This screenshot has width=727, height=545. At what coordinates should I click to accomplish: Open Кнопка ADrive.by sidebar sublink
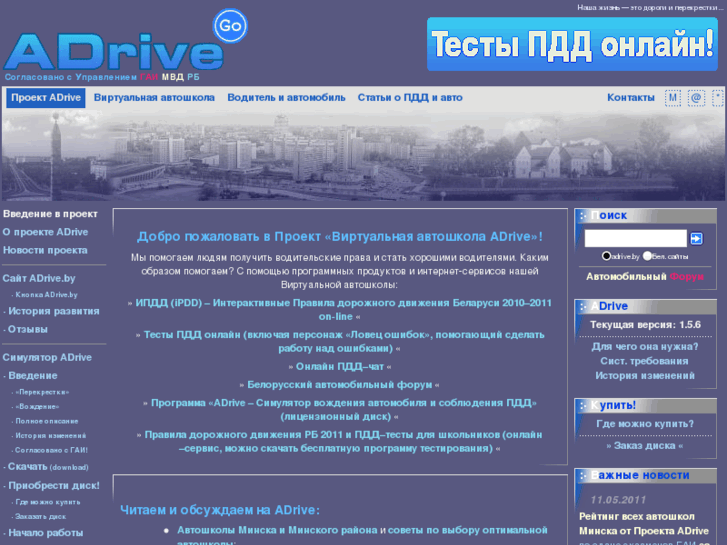tap(46, 295)
